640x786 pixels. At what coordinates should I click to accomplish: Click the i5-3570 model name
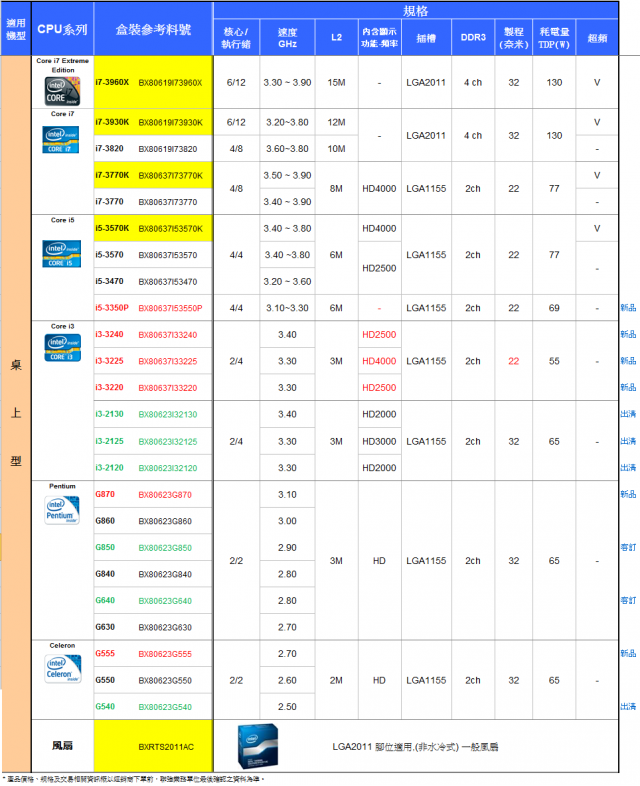(109, 255)
